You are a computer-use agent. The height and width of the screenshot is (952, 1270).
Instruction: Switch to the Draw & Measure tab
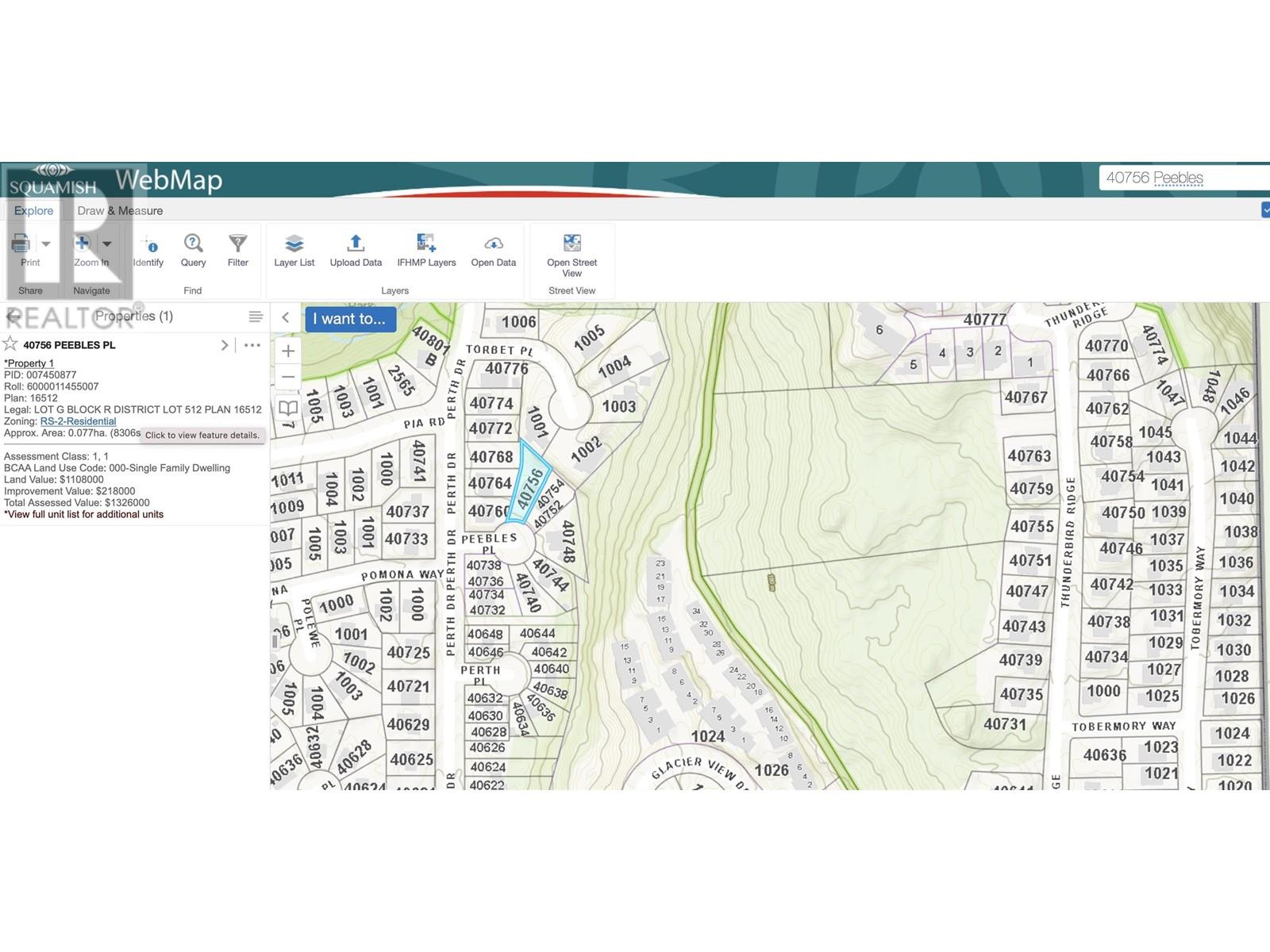(x=120, y=210)
